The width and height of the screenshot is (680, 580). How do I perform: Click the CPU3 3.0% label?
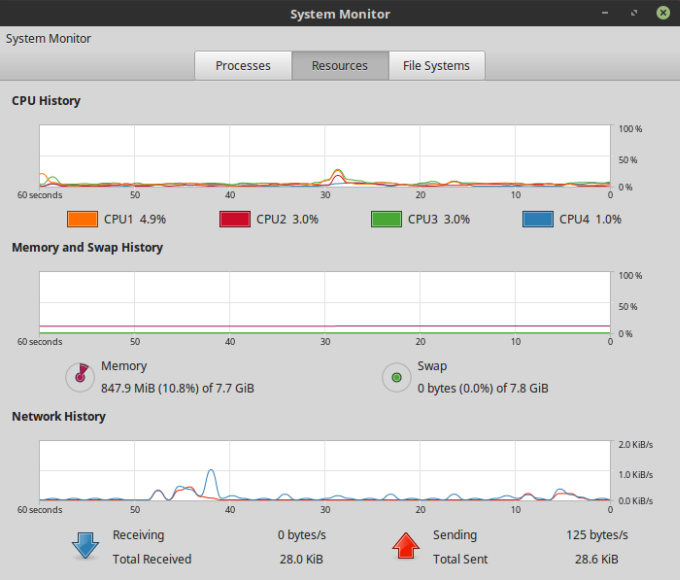[x=439, y=219]
